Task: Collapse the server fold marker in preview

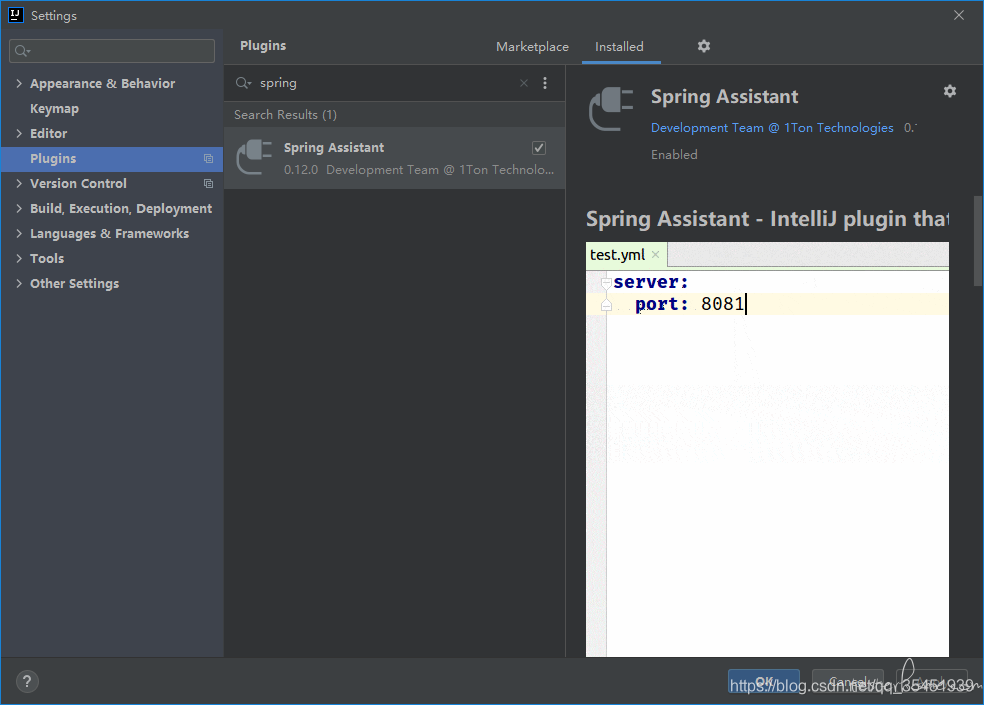Action: [x=606, y=283]
